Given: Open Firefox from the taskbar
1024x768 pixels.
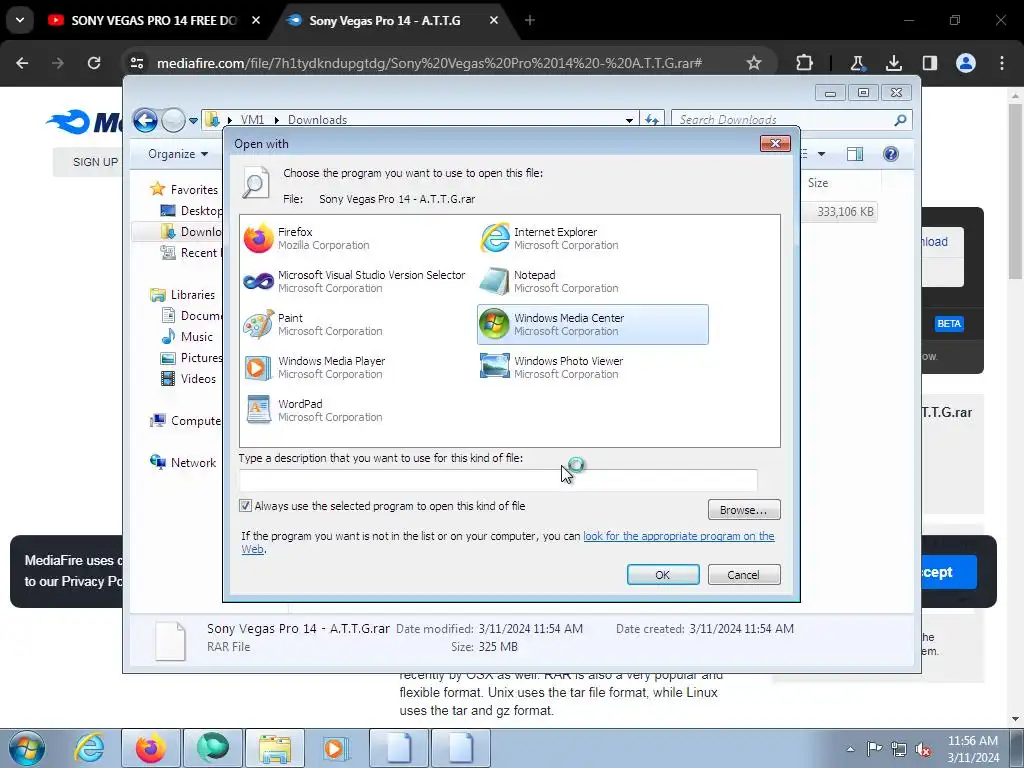Looking at the screenshot, I should point(151,748).
